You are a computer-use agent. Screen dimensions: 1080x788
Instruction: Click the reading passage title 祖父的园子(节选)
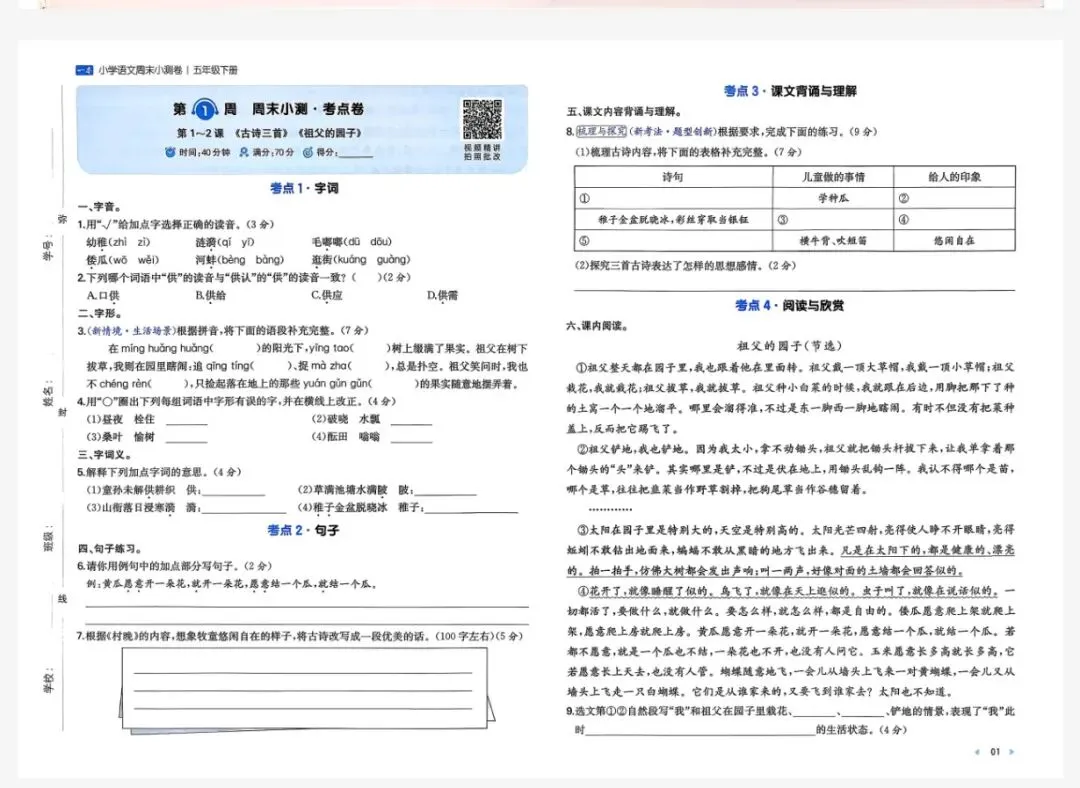tap(789, 346)
